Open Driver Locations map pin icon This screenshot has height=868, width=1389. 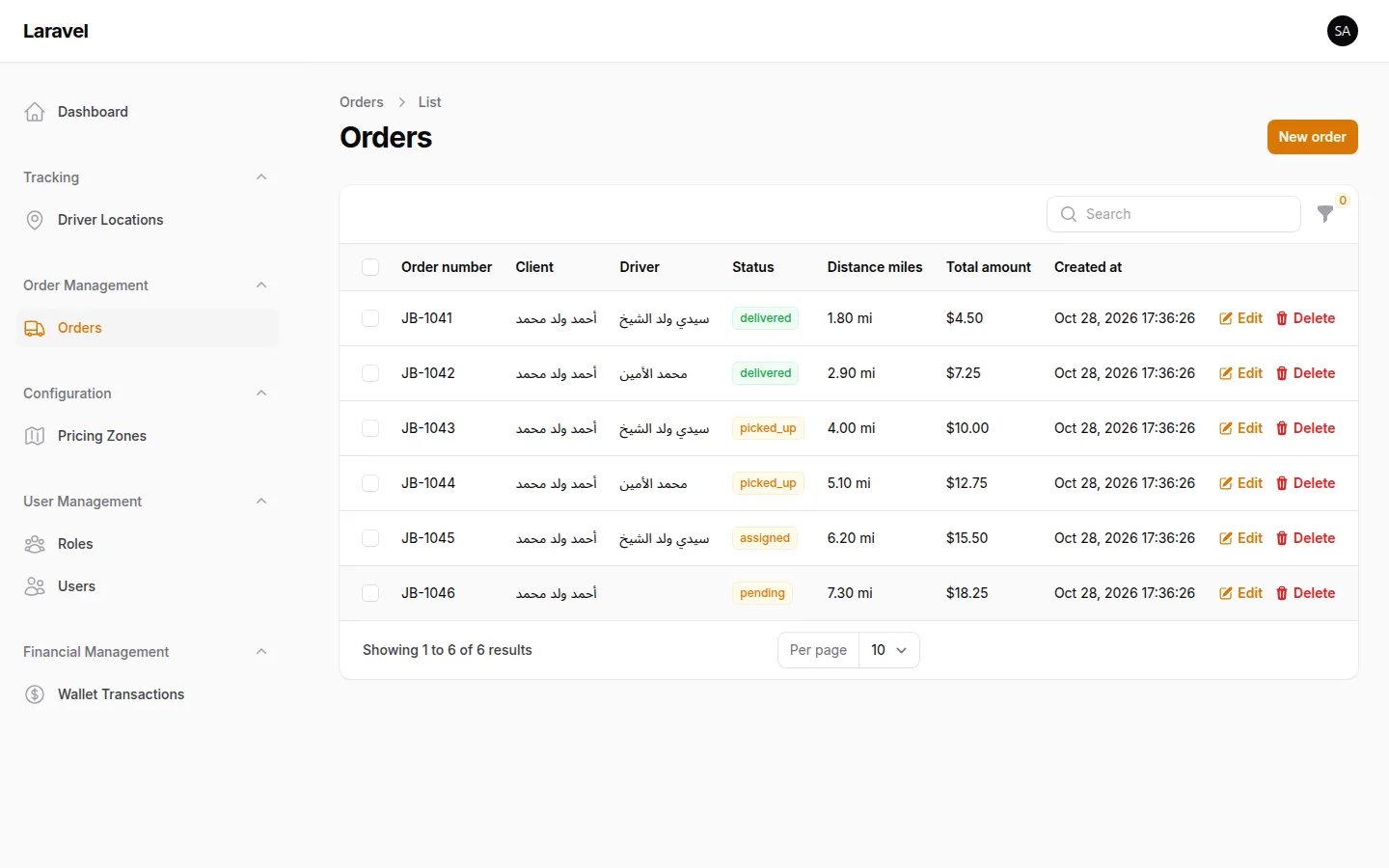coord(35,220)
